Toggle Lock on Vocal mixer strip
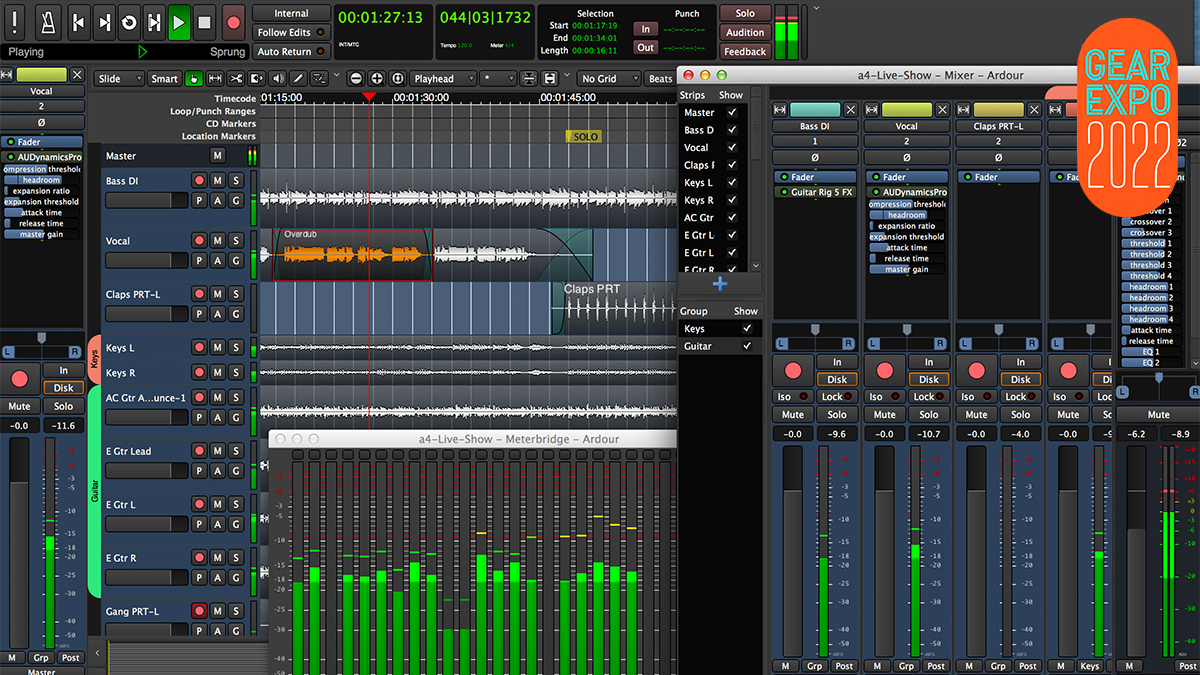Viewport: 1200px width, 675px height. click(x=929, y=397)
